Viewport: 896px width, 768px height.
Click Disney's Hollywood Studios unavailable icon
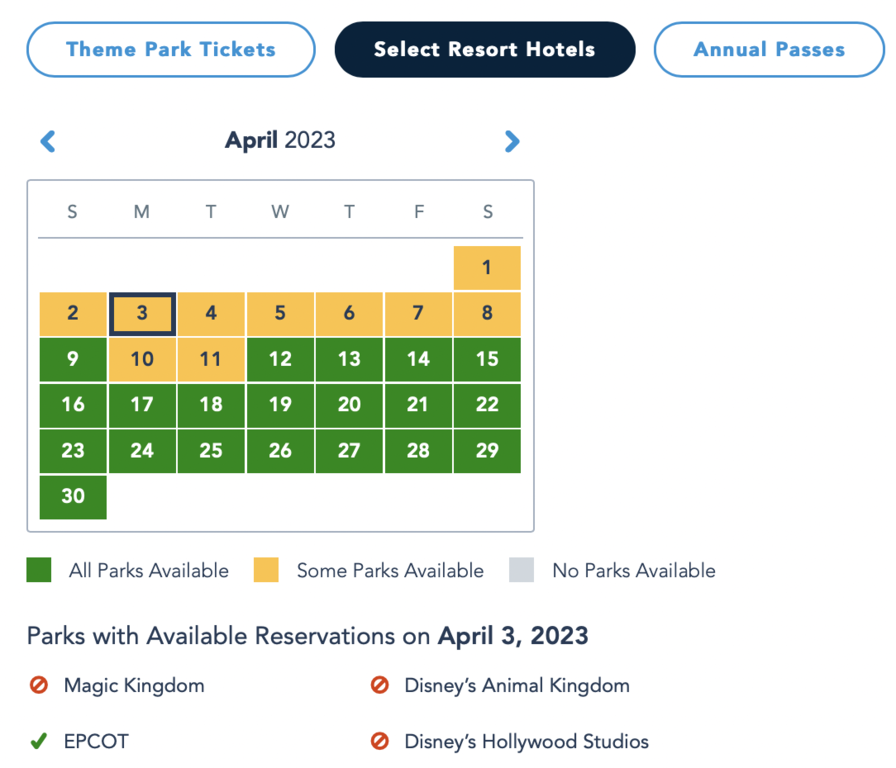tap(379, 742)
